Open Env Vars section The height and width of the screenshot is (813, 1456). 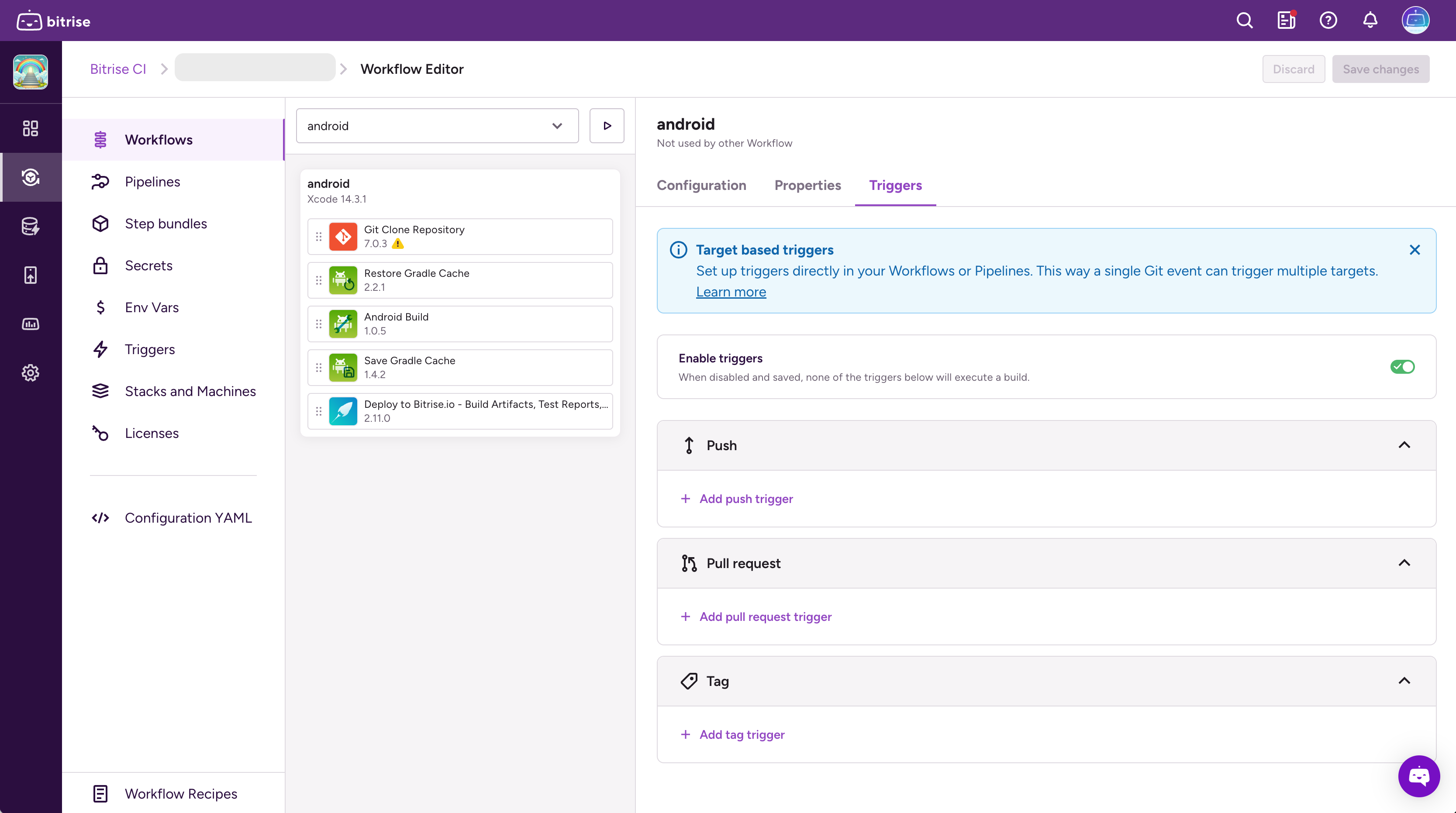tap(173, 307)
